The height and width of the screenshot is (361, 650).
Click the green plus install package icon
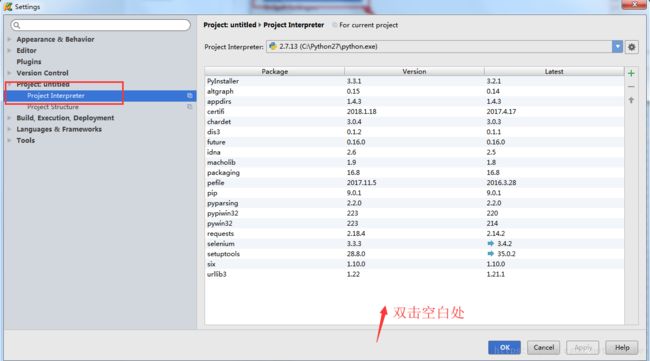point(631,73)
